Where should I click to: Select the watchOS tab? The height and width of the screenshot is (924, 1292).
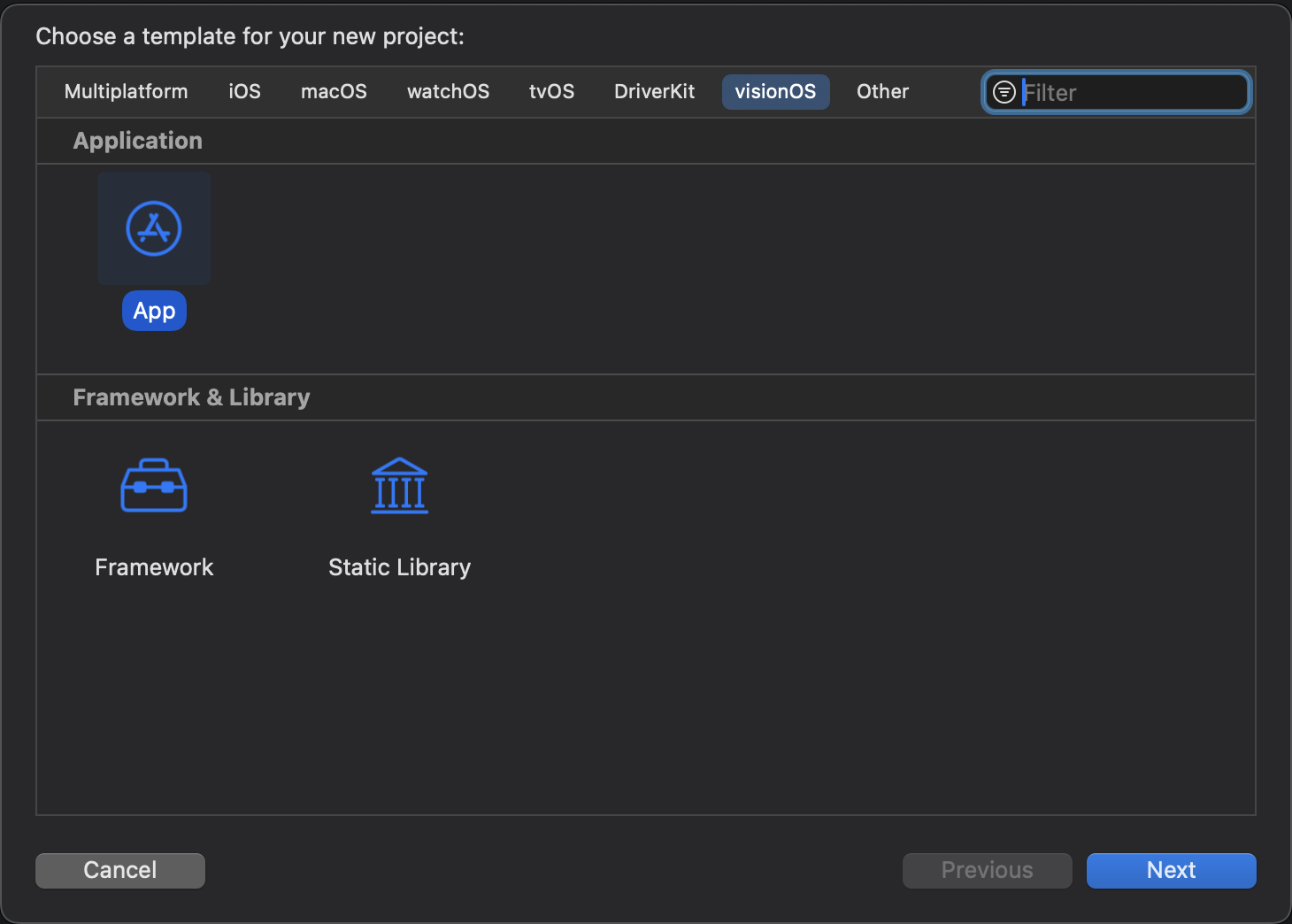(x=448, y=92)
